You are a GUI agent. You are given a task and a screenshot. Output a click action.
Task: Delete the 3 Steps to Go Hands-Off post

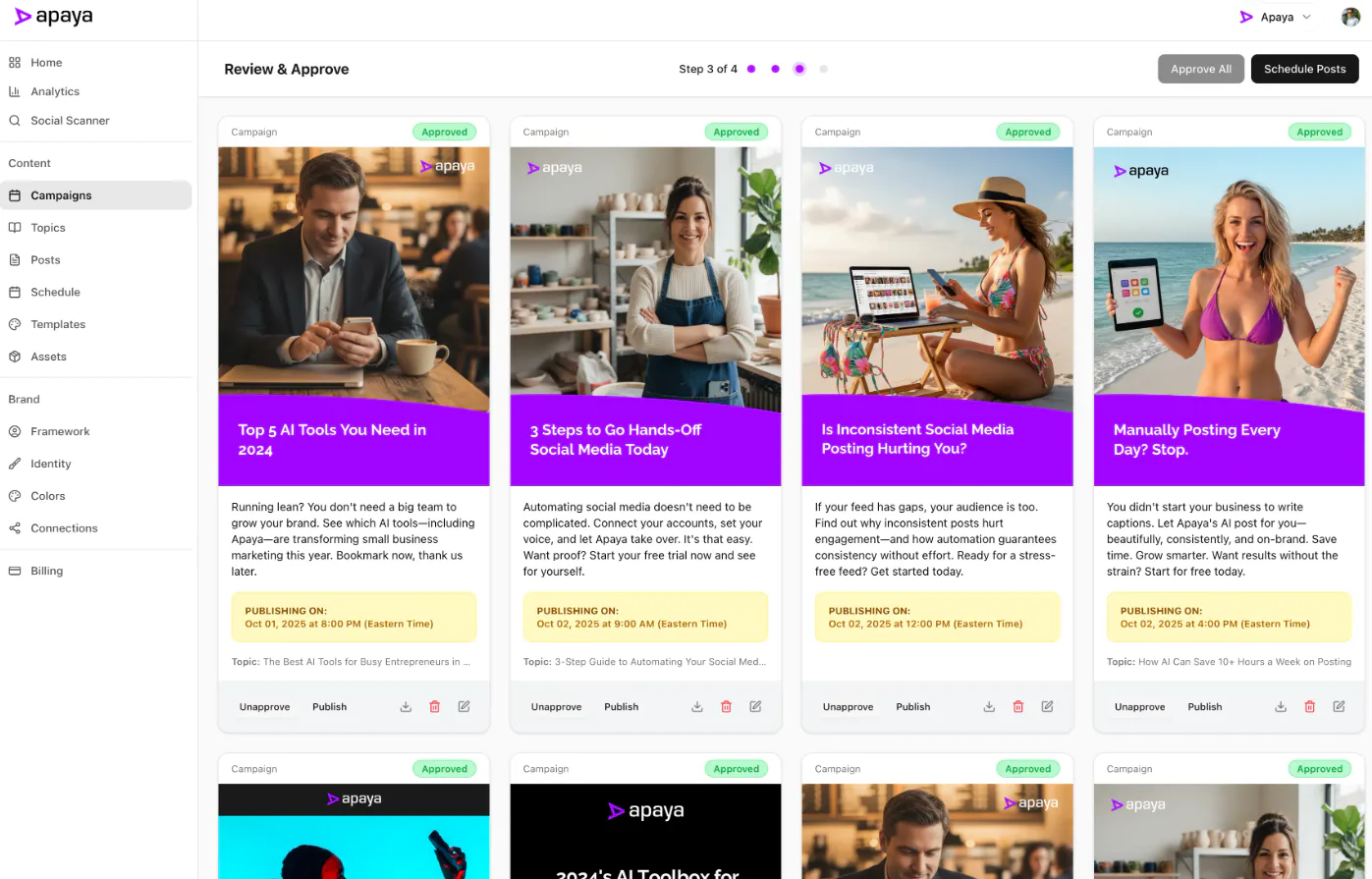[x=727, y=707]
